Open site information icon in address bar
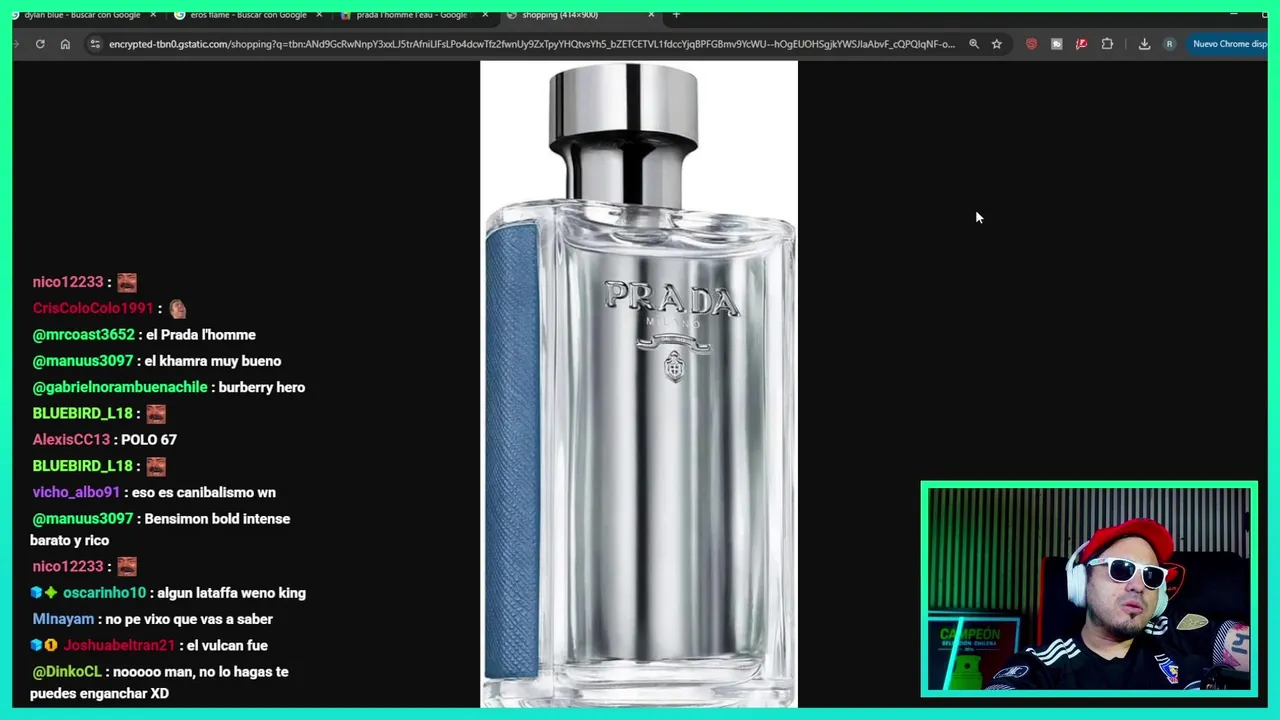 pyautogui.click(x=94, y=44)
